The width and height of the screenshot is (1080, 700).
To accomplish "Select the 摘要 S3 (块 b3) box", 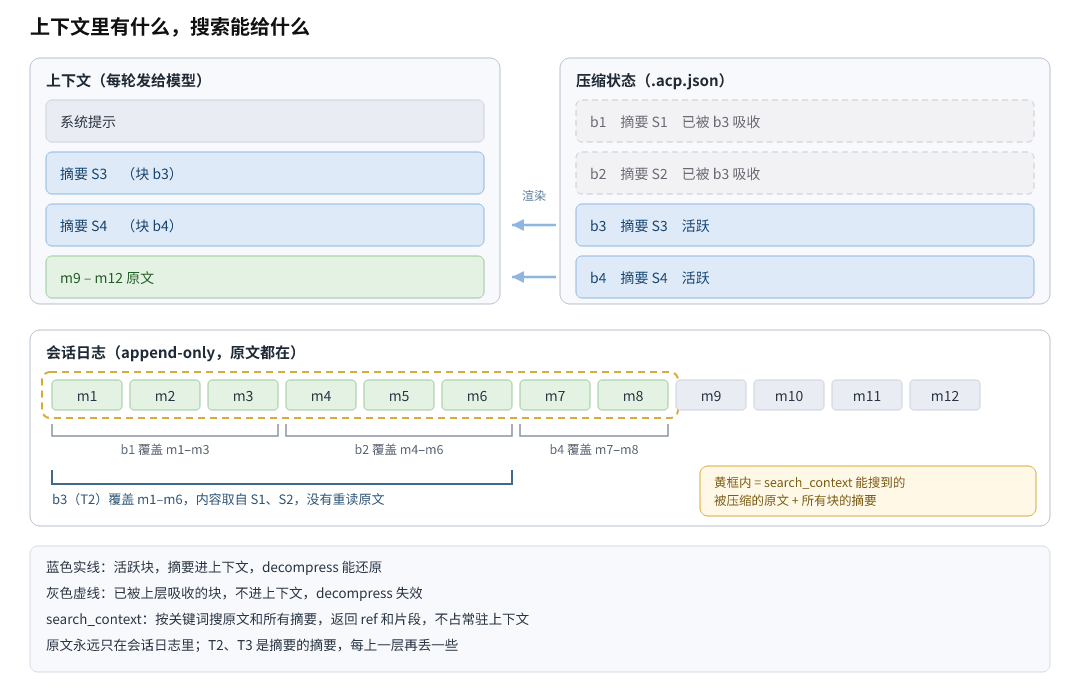I will (x=264, y=173).
